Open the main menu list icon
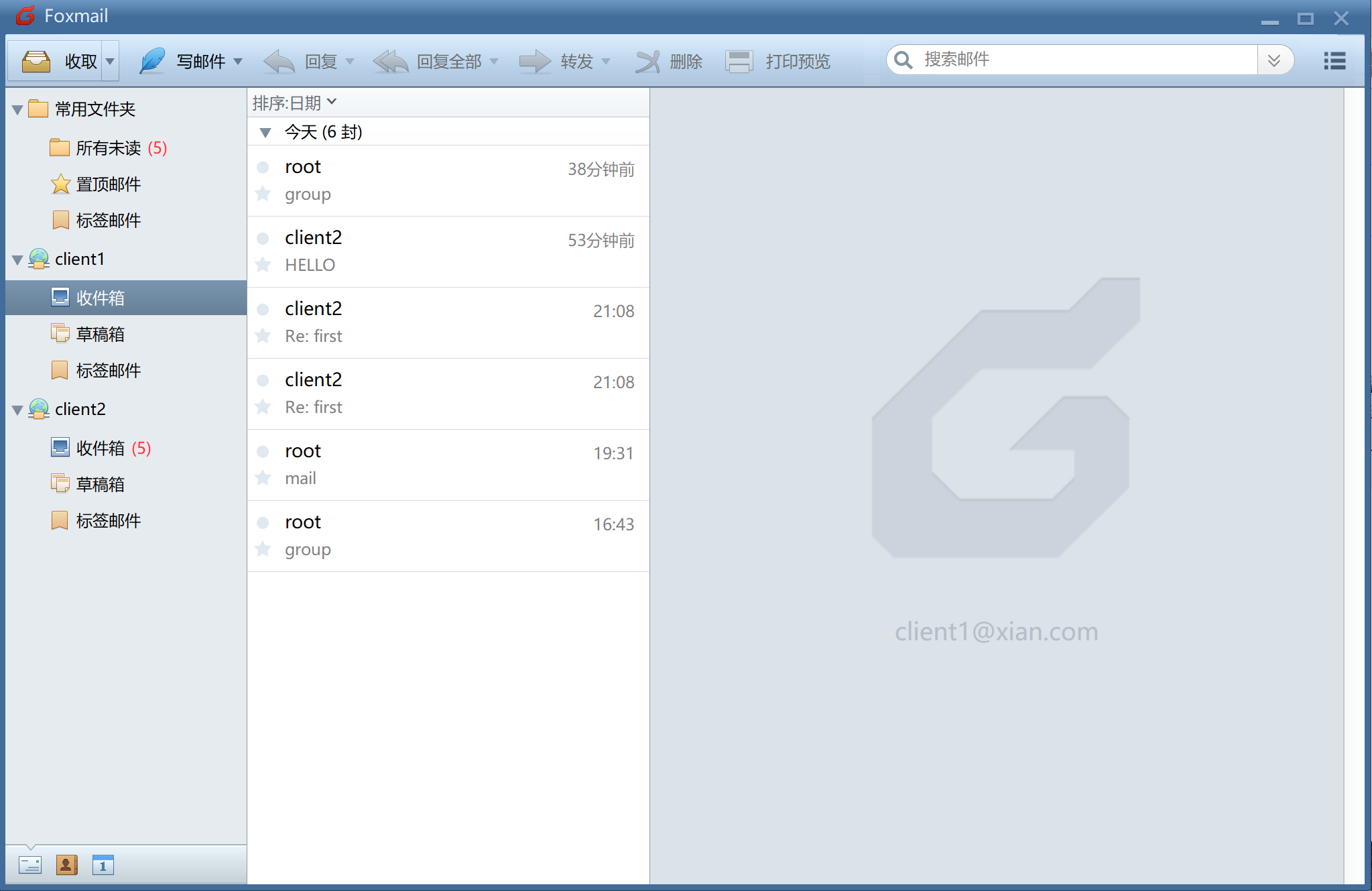This screenshot has height=891, width=1372. [1334, 61]
